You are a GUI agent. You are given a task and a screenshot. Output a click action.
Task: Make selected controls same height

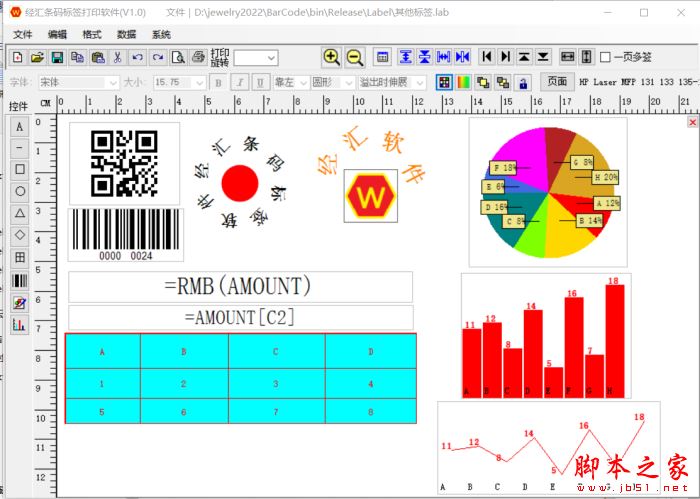pyautogui.click(x=587, y=57)
